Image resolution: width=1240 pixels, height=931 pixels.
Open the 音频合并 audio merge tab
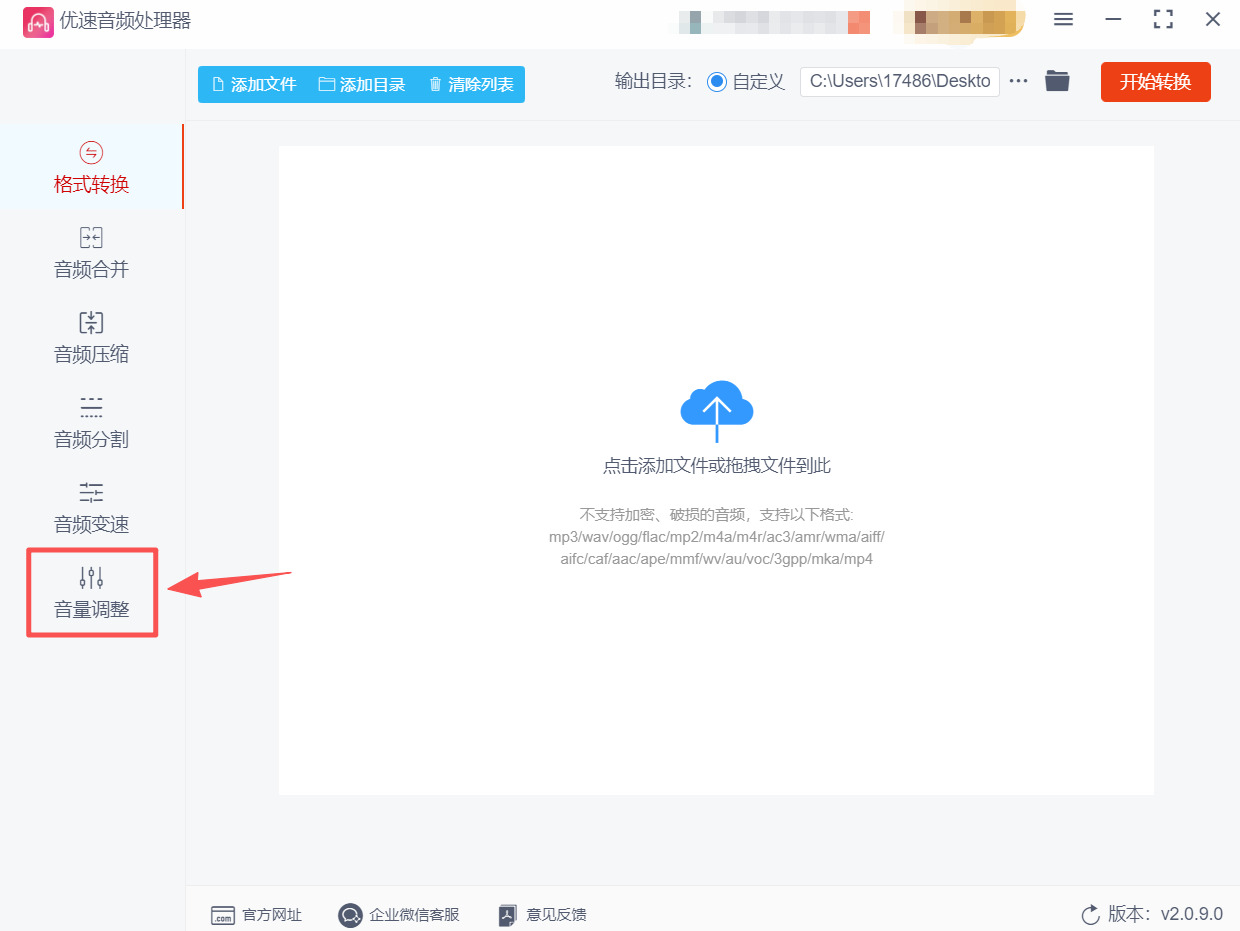click(91, 252)
